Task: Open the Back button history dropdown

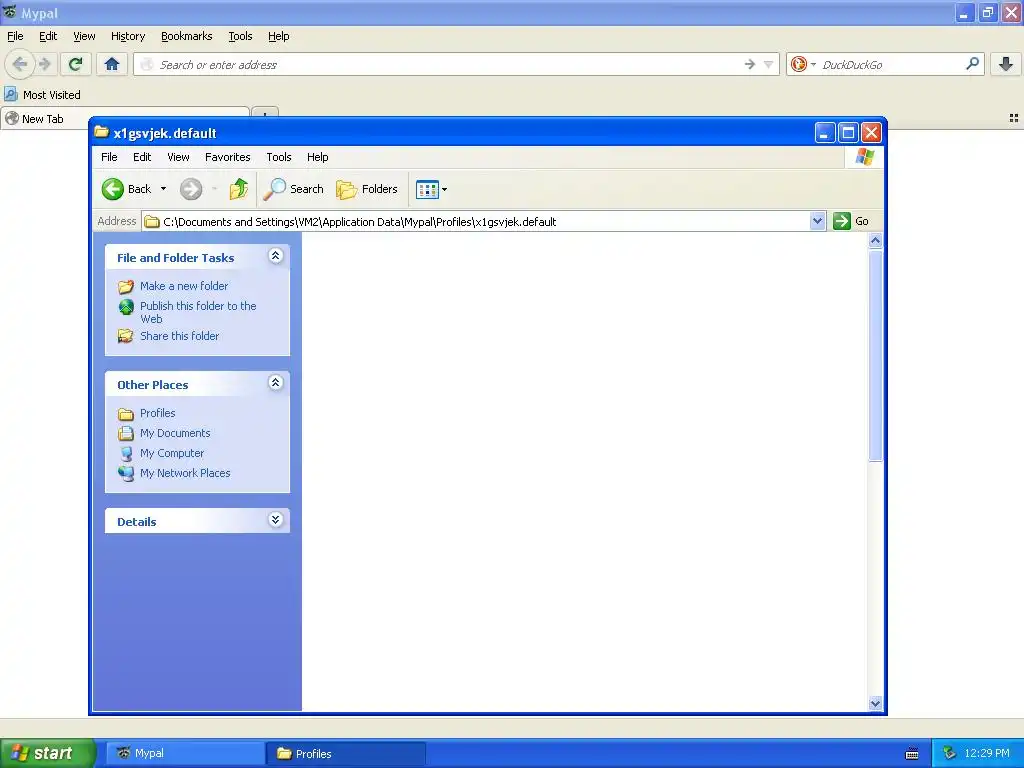Action: pos(163,189)
